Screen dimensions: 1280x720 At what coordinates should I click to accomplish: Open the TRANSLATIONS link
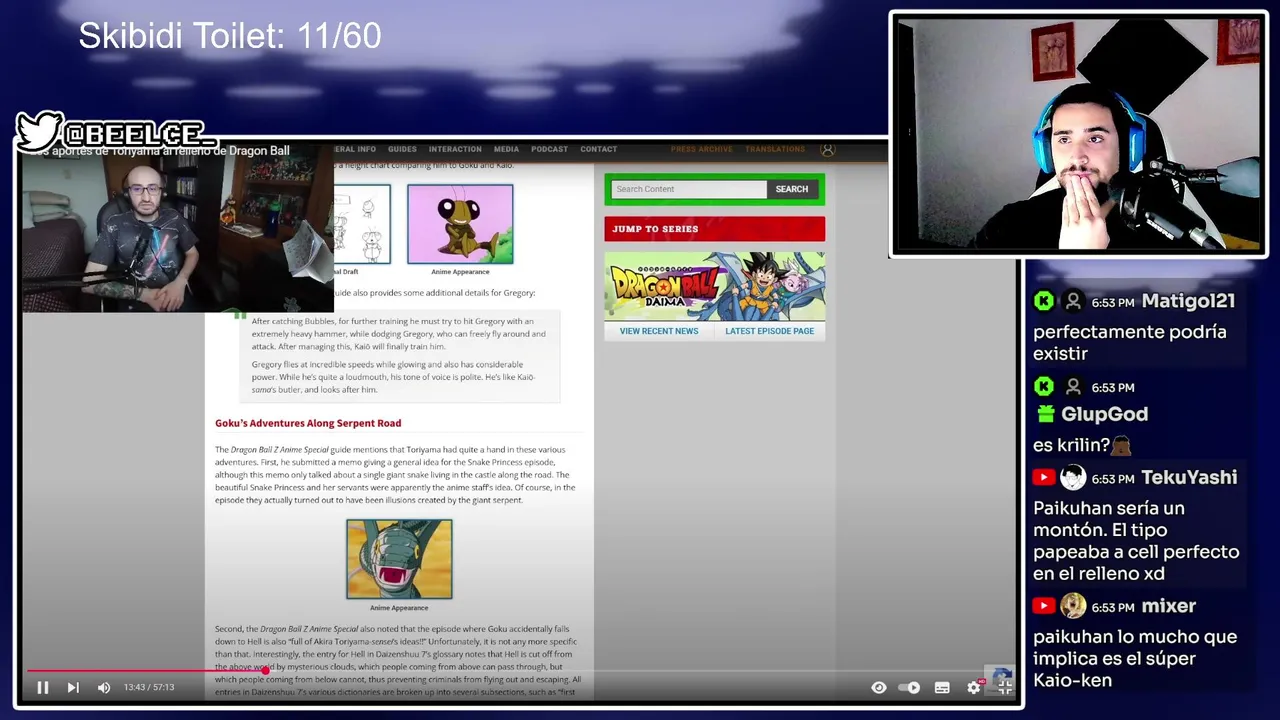(775, 149)
